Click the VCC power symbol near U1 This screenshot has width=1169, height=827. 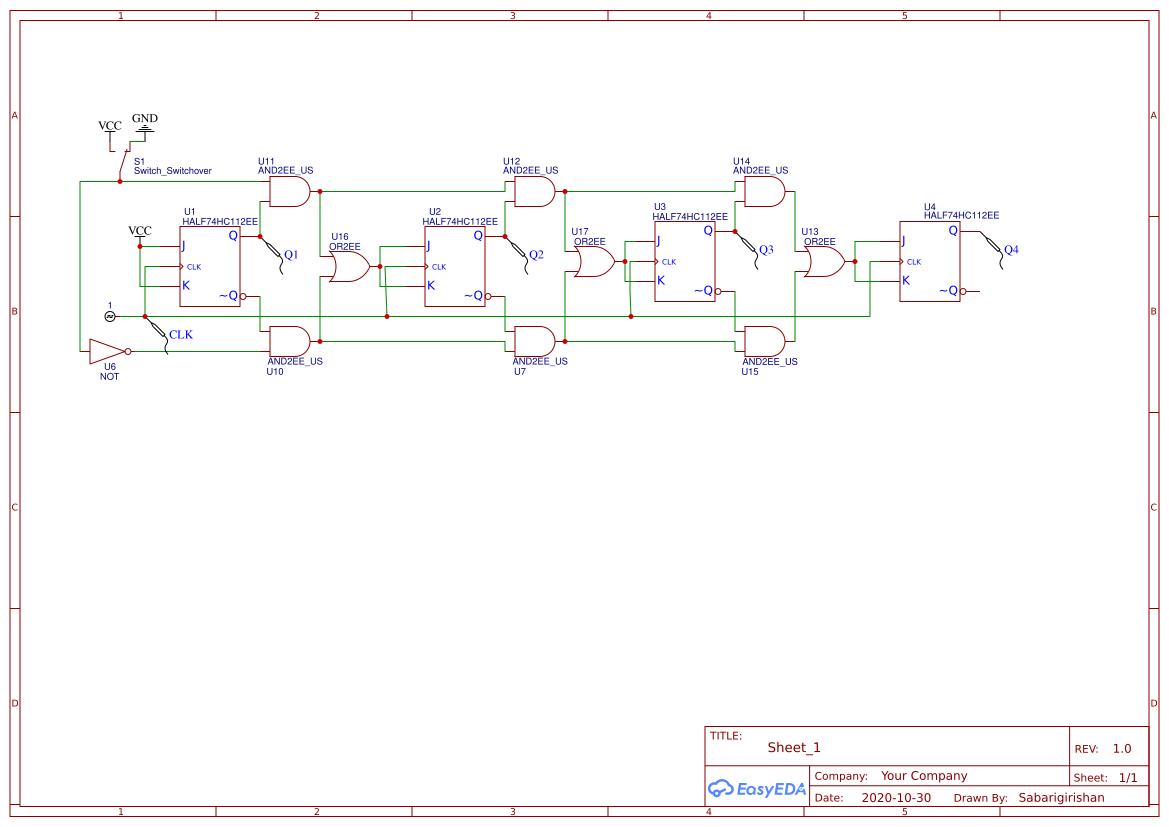point(139,232)
